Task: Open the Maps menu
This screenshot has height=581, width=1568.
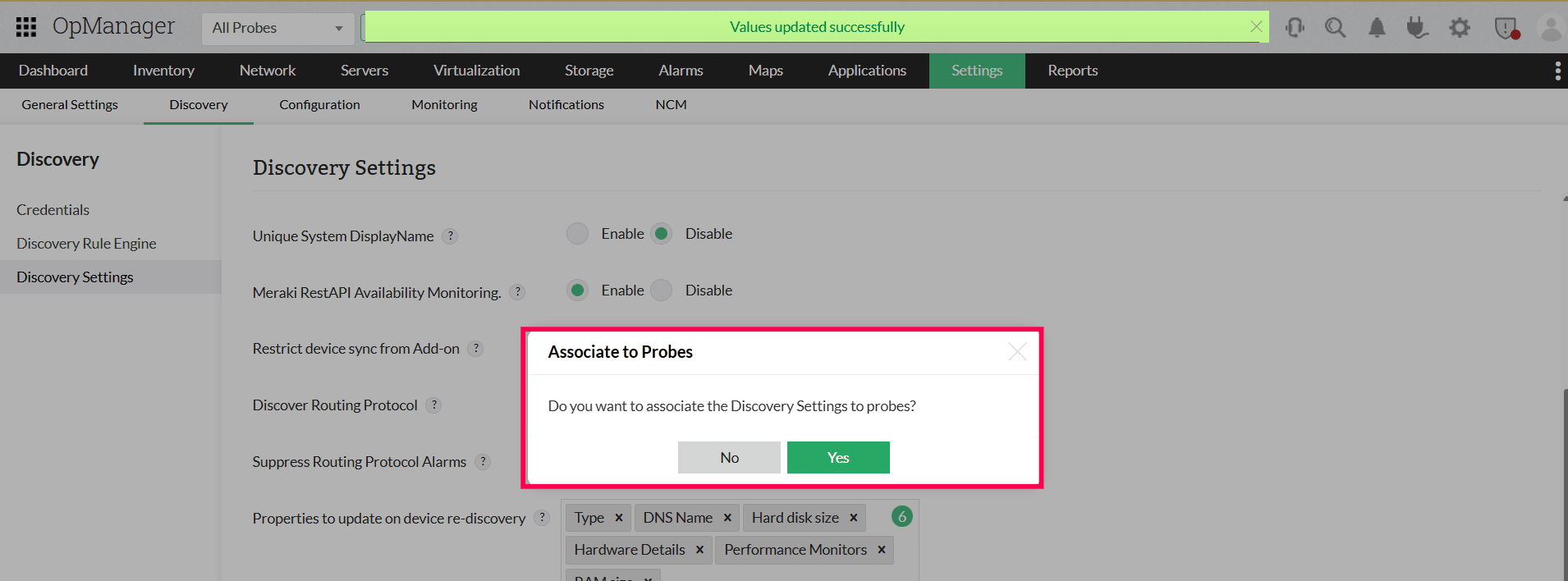Action: [x=766, y=71]
